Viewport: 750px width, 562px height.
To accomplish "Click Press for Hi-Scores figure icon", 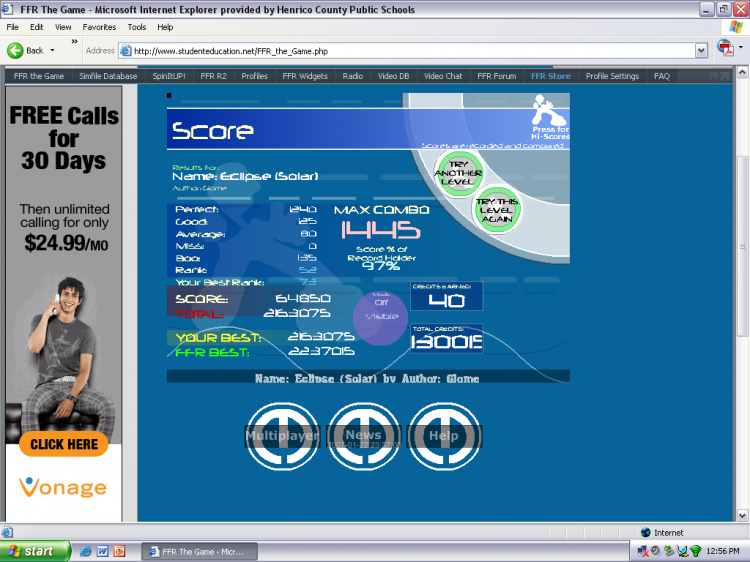I will pyautogui.click(x=549, y=118).
